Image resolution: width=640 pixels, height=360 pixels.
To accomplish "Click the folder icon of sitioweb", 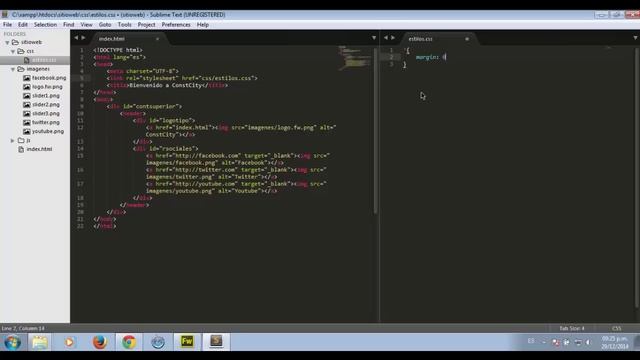I will [x=16, y=42].
